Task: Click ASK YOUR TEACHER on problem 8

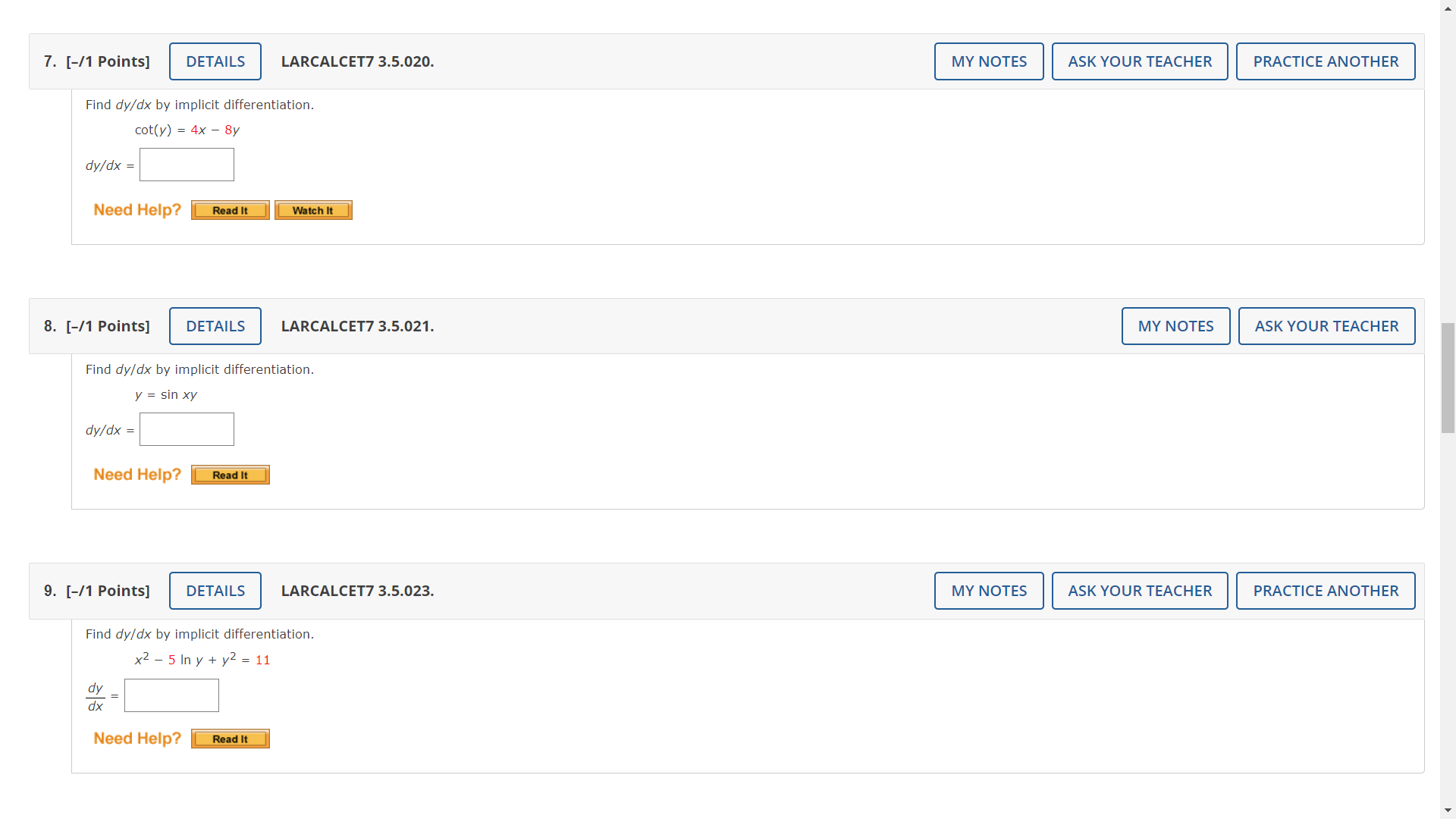Action: pos(1326,325)
